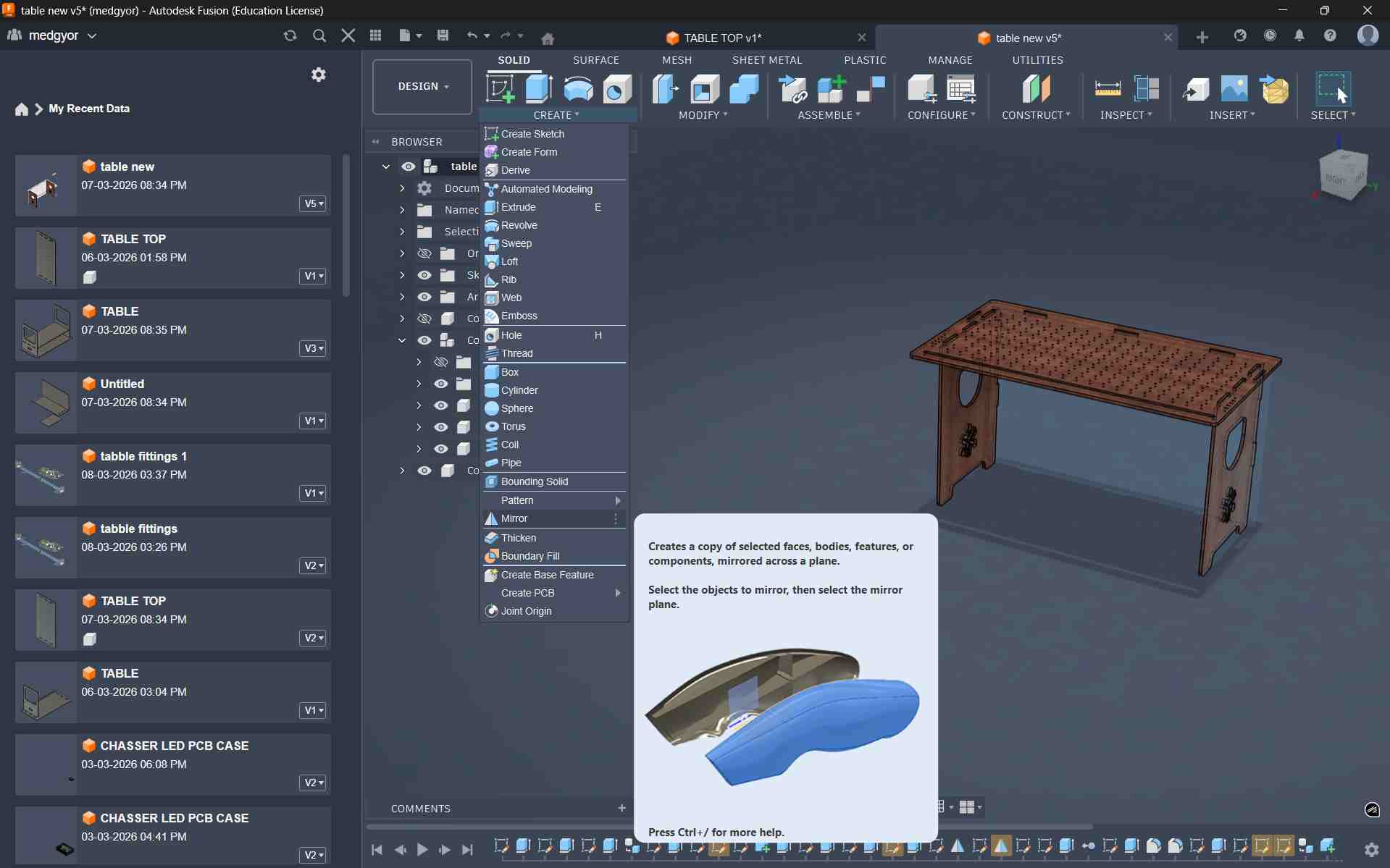
Task: Show the hidden Origin folder via eye icon
Action: coord(424,253)
